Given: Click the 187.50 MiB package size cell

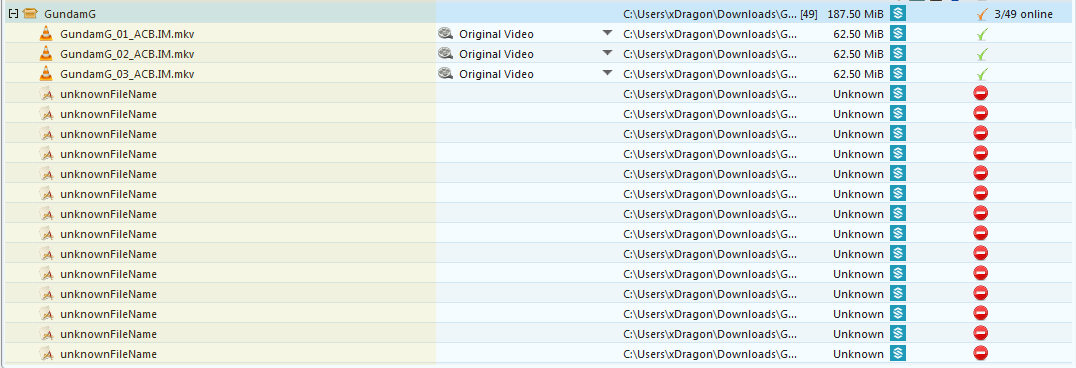Looking at the screenshot, I should click(856, 14).
